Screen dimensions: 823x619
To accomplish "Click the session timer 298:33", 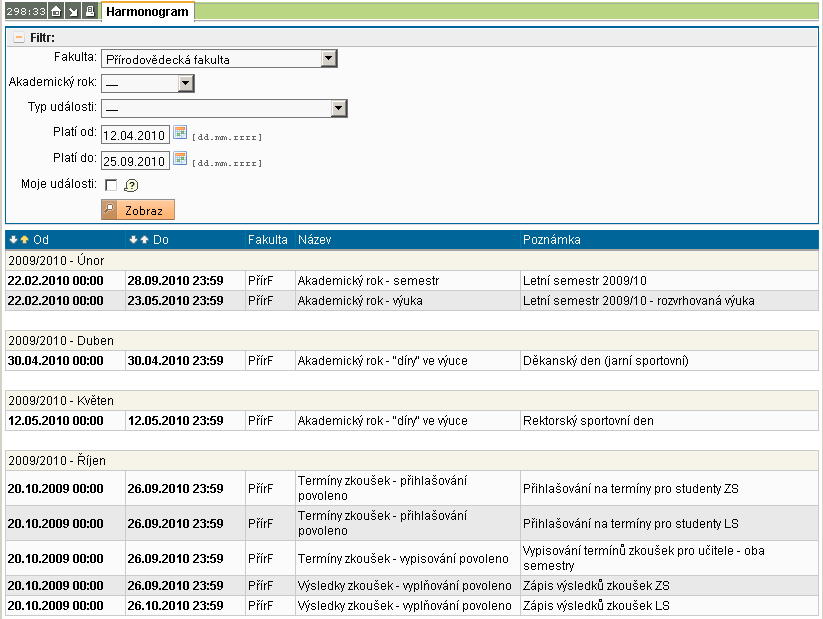I will pyautogui.click(x=25, y=12).
